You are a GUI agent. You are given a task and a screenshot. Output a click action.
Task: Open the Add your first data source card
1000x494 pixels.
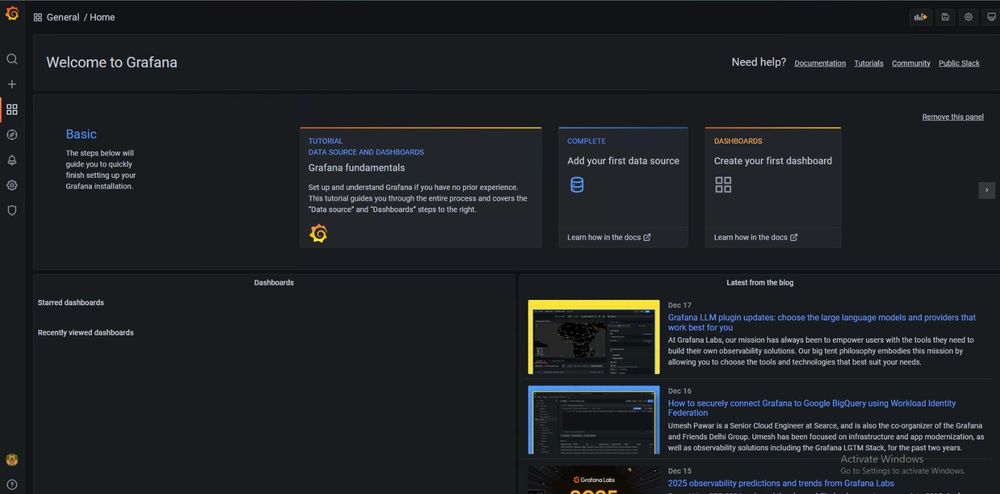pos(623,187)
